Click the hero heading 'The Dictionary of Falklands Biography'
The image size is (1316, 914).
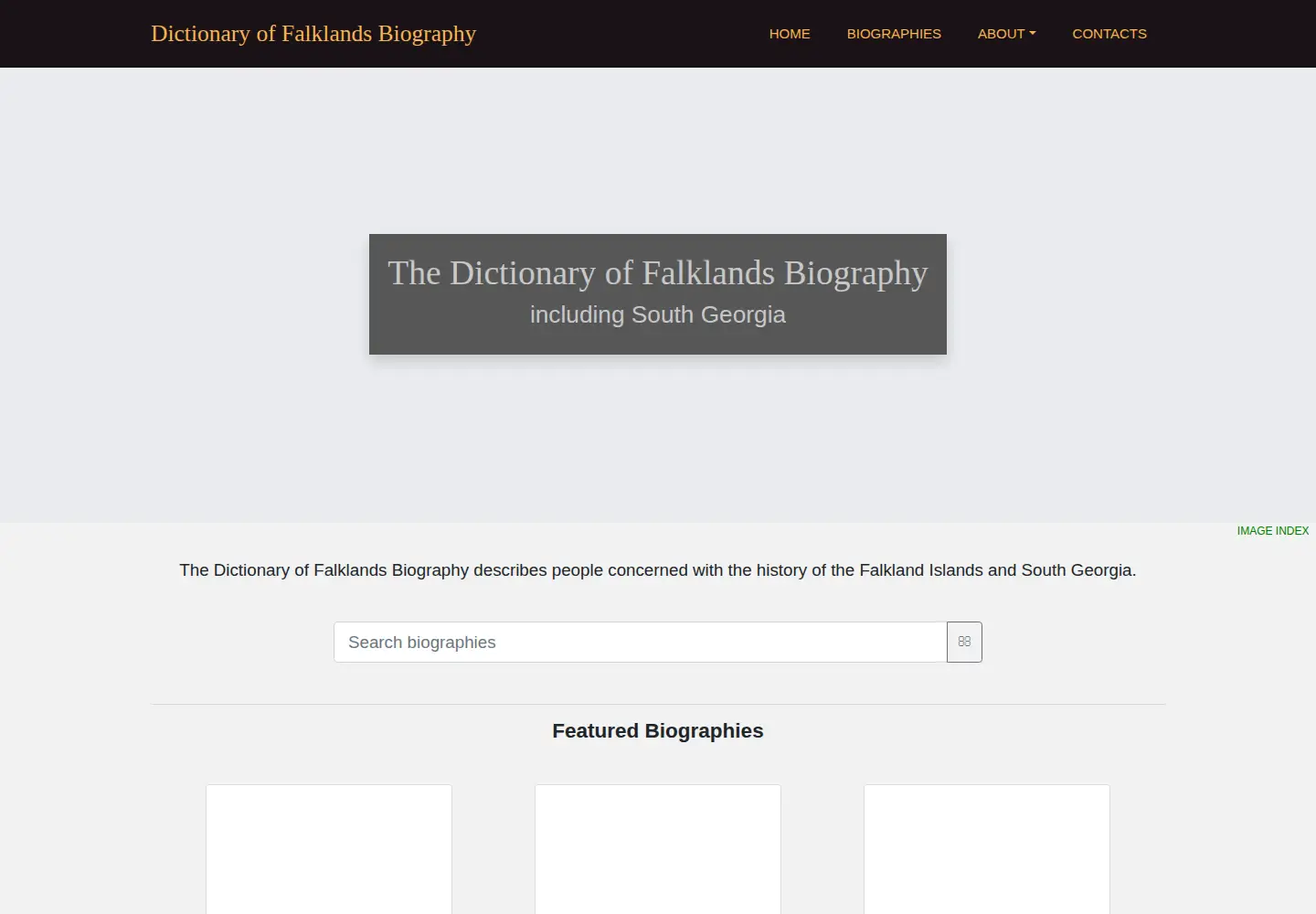point(658,272)
